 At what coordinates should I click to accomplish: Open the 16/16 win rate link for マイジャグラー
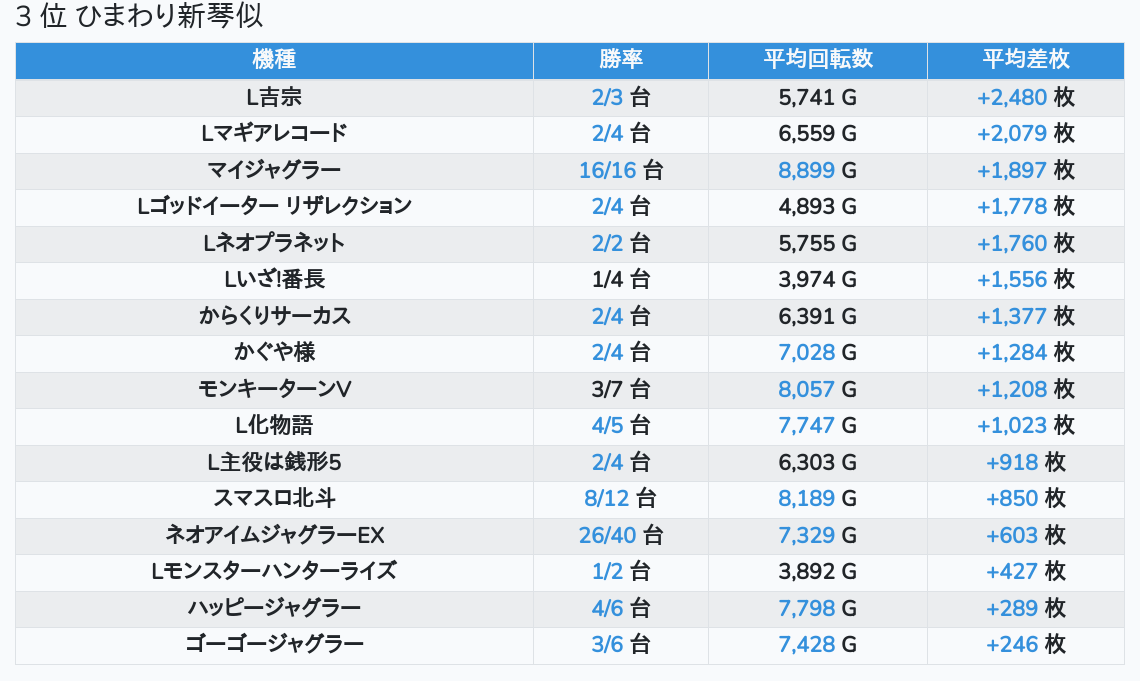[x=607, y=170]
